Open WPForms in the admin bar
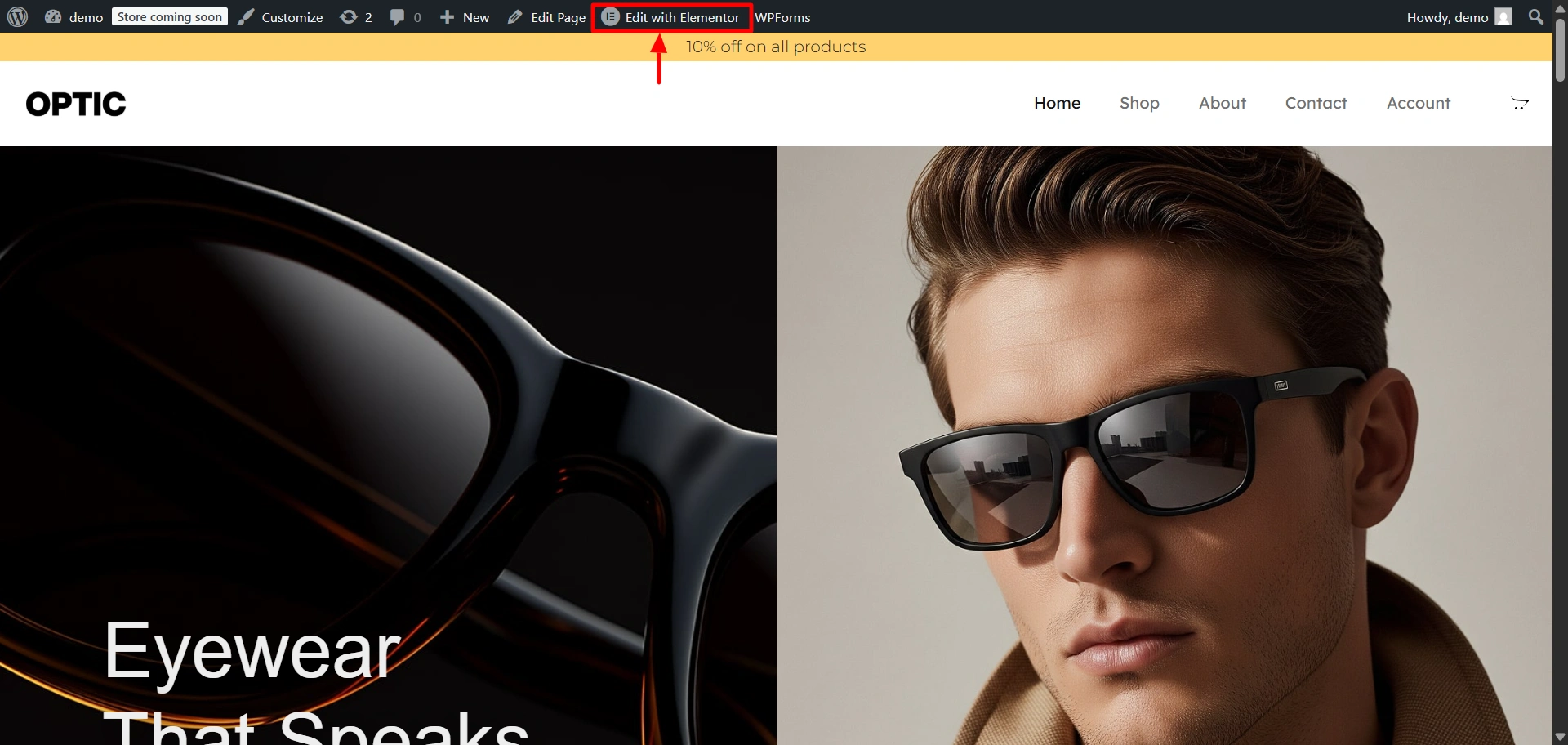 click(x=782, y=16)
